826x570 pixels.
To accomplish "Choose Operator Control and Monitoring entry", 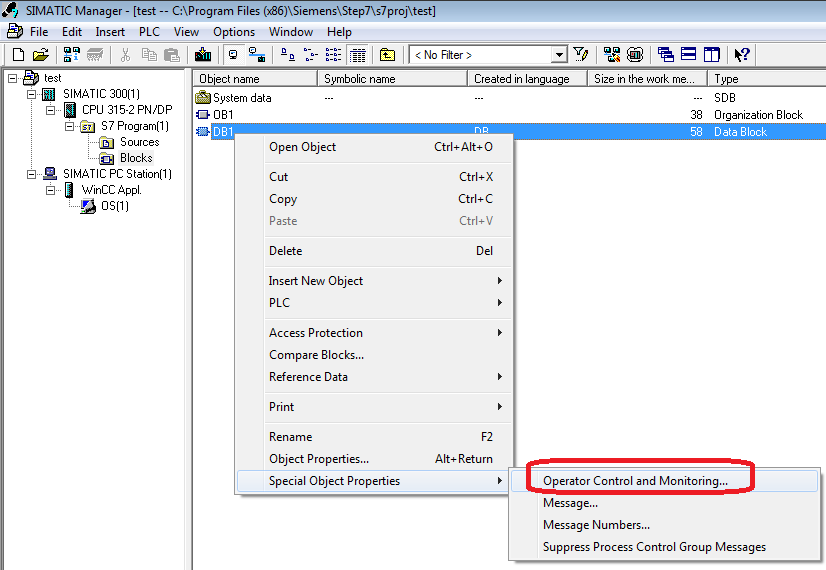I will (664, 481).
